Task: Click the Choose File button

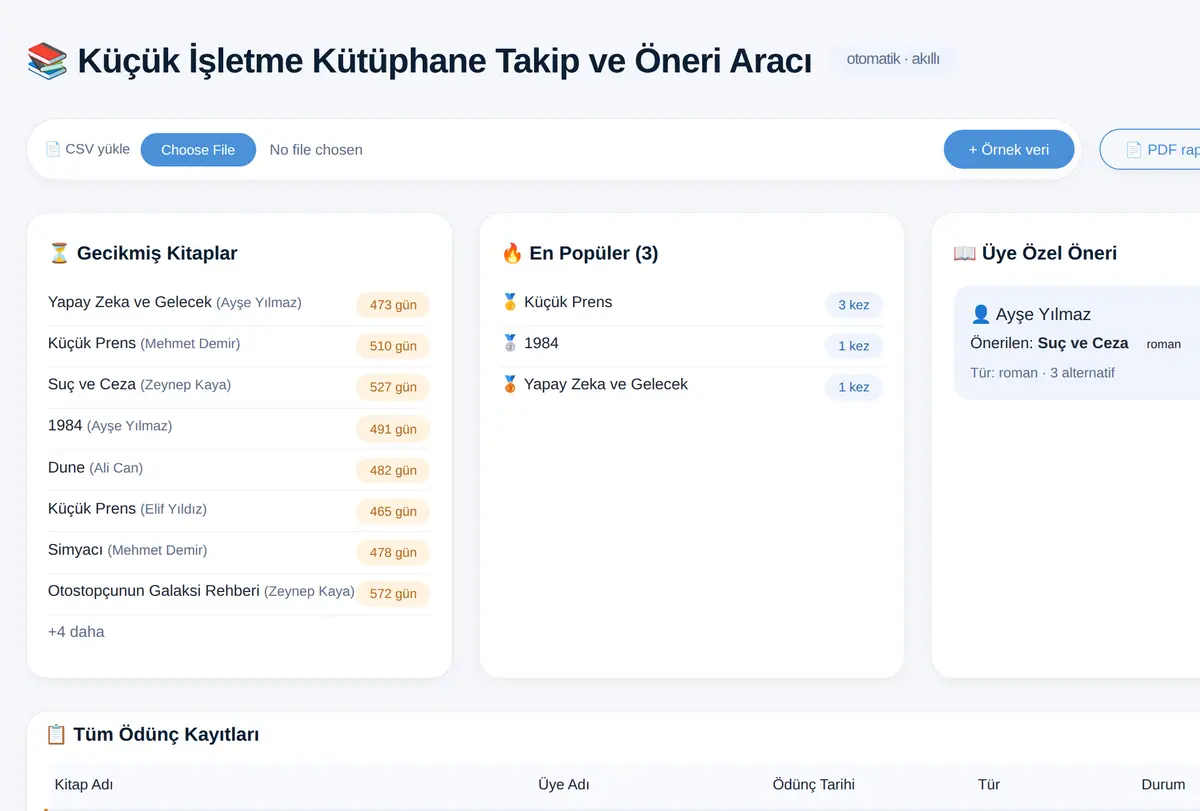Action: pos(198,150)
